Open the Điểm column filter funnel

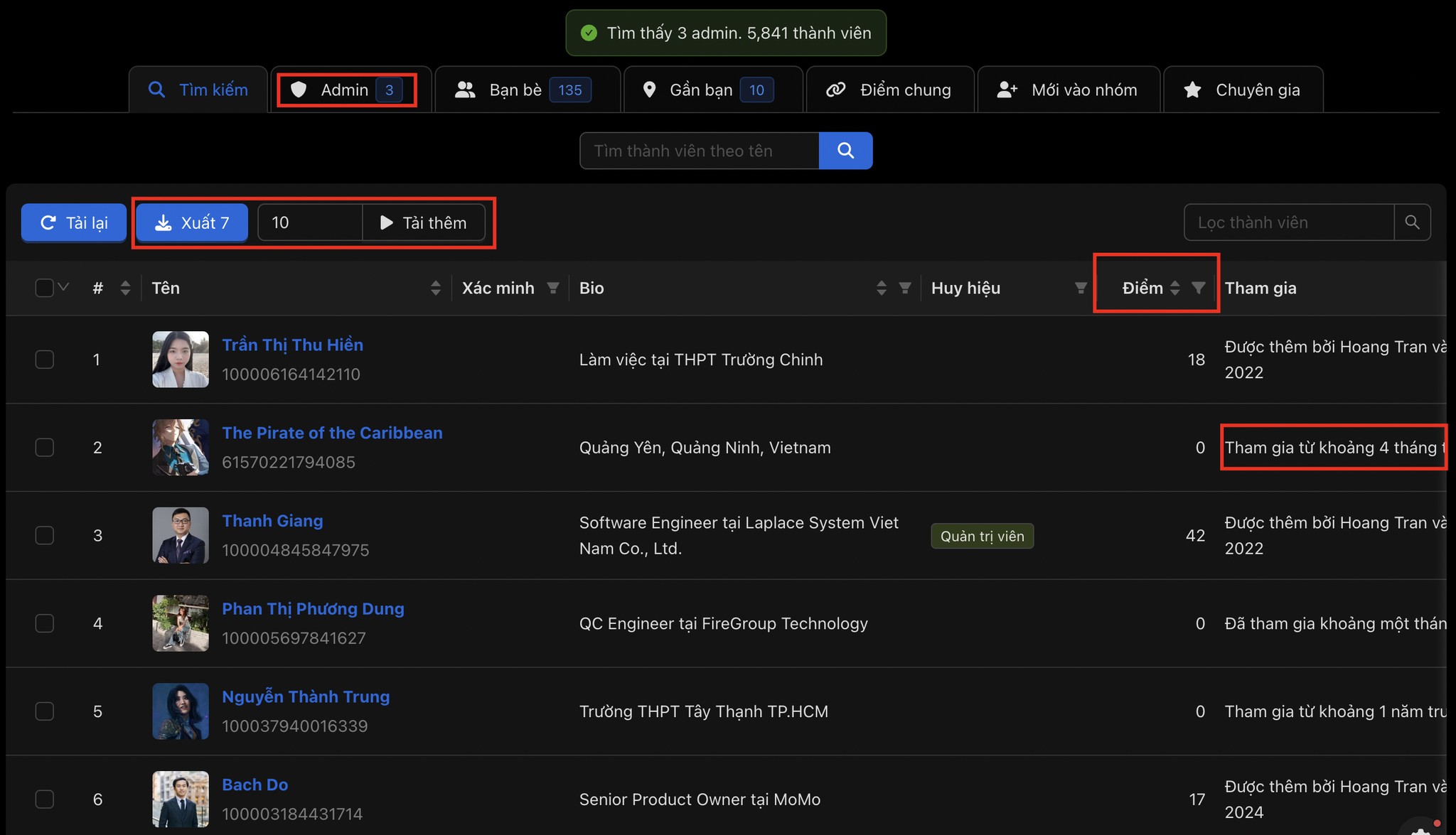[x=1199, y=288]
